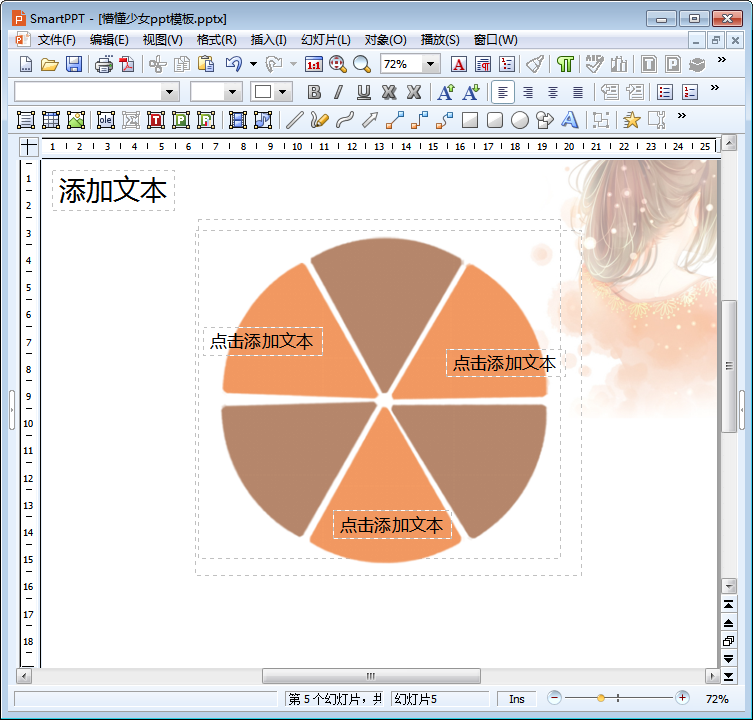This screenshot has width=753, height=720.
Task: Open the 视图(V) menu
Action: [163, 40]
